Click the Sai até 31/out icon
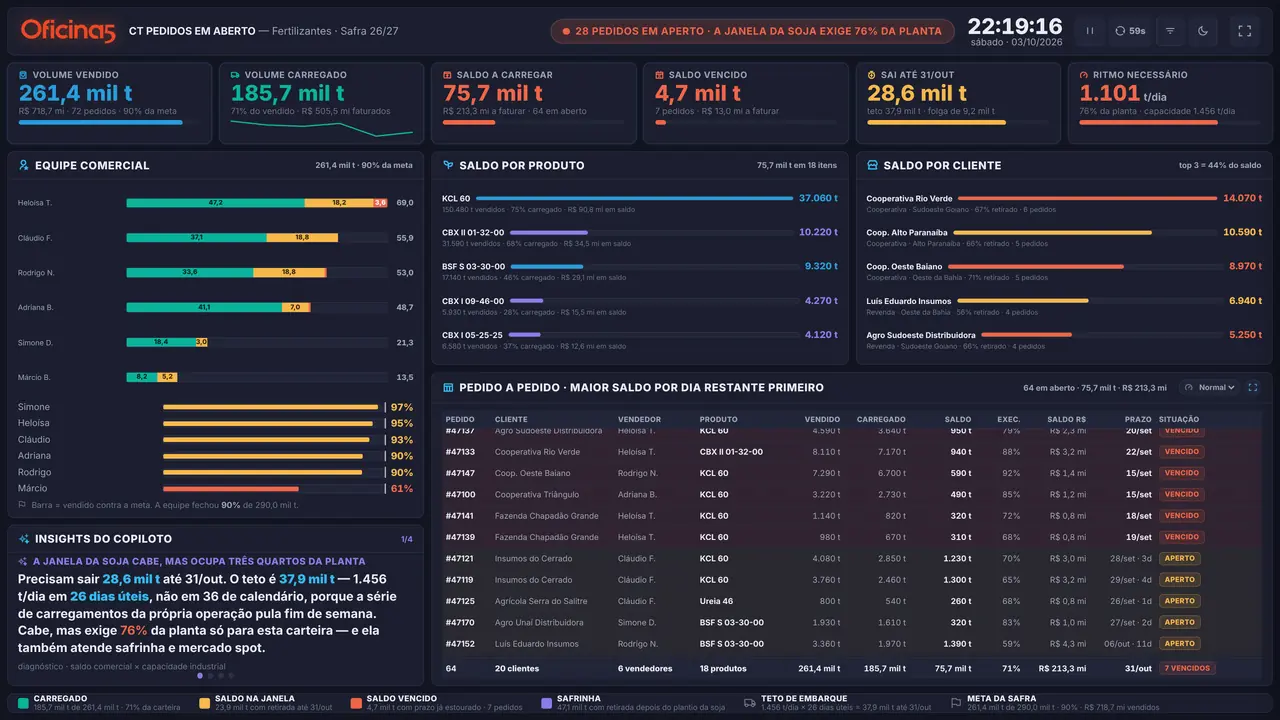The width and height of the screenshot is (1280, 720). 872,75
